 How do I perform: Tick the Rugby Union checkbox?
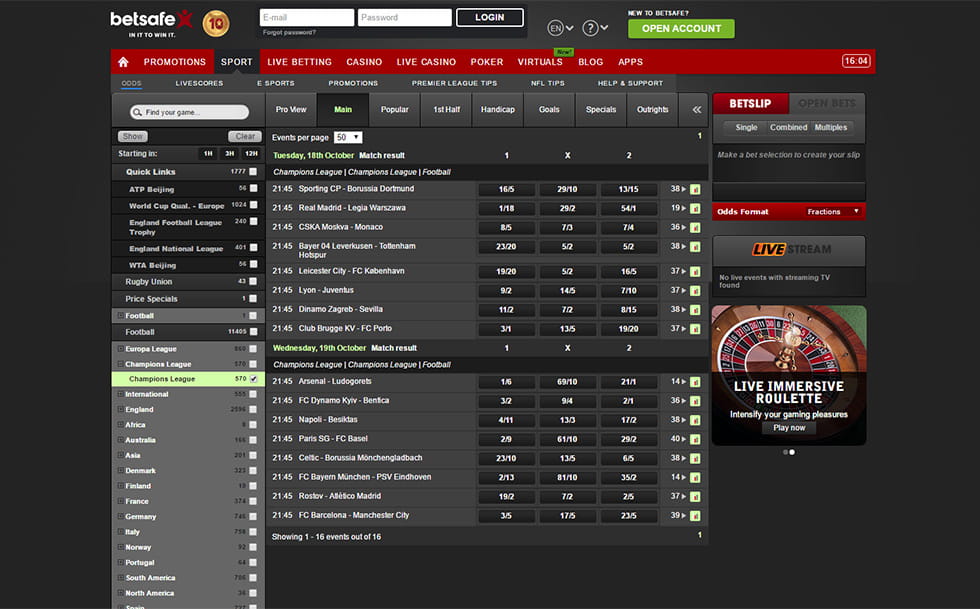253,281
